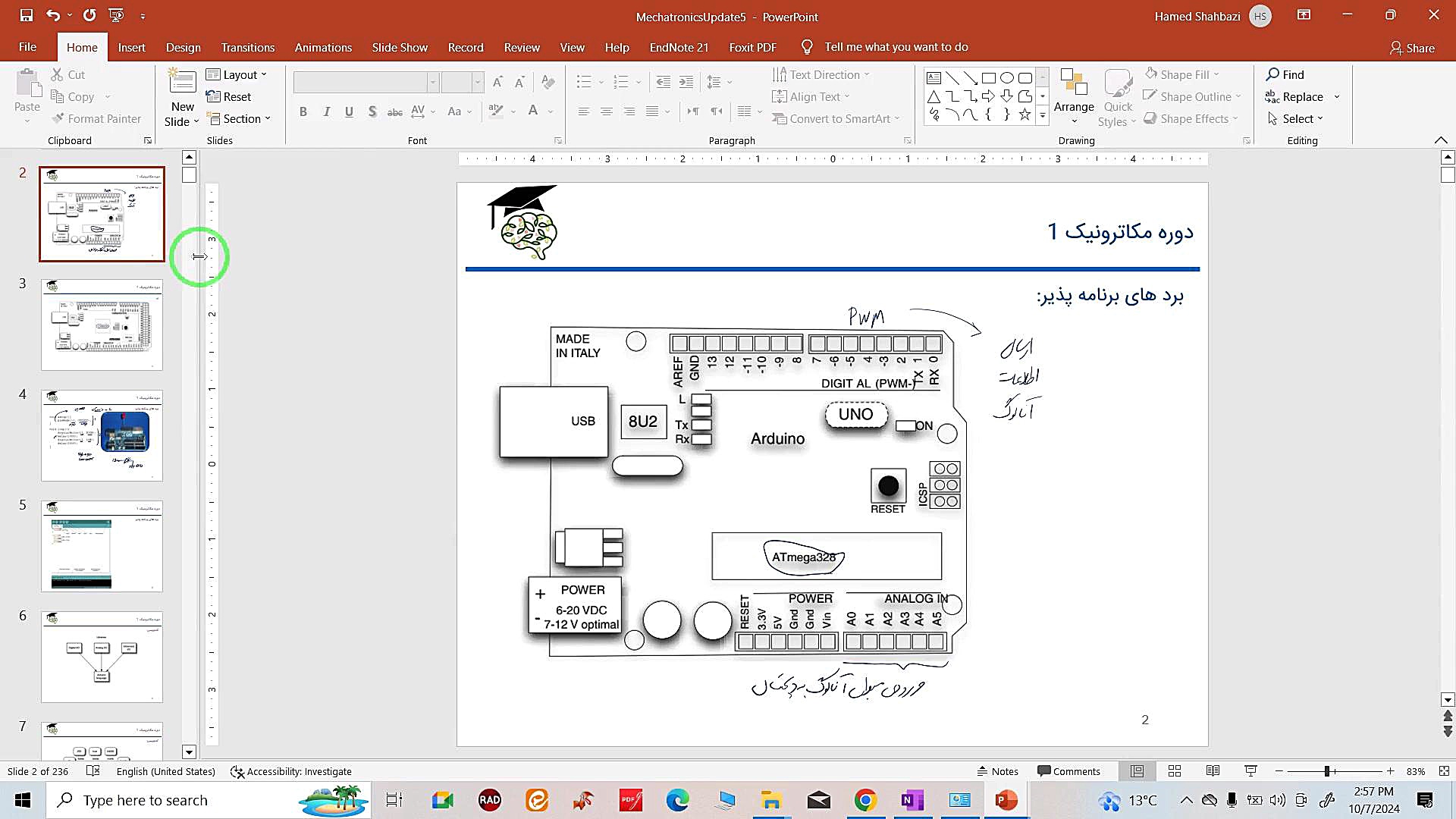Viewport: 1456px width, 819px height.
Task: Switch to Reading view
Action: [x=1213, y=771]
